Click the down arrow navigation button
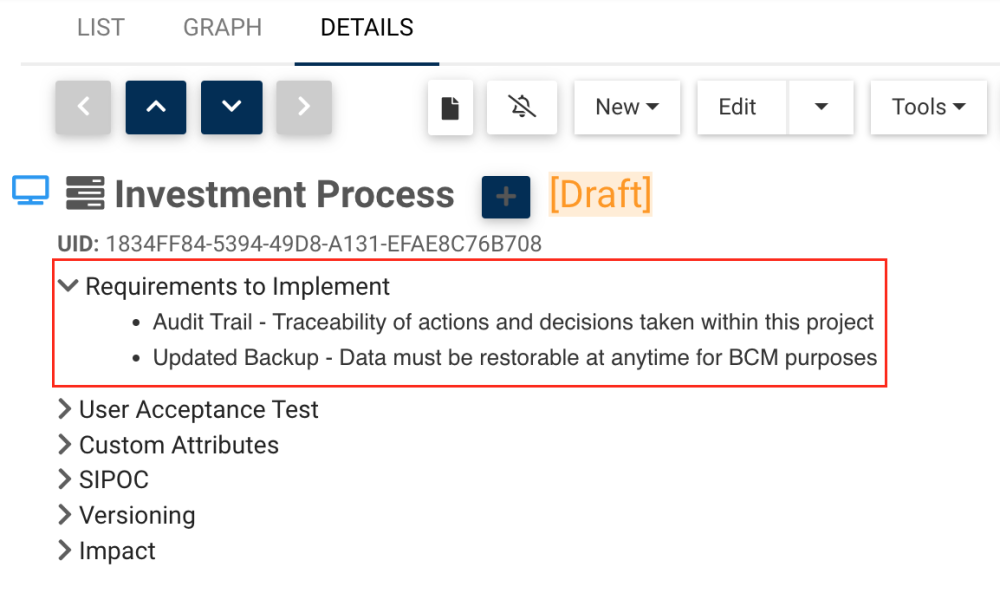The image size is (1000, 593). click(231, 107)
